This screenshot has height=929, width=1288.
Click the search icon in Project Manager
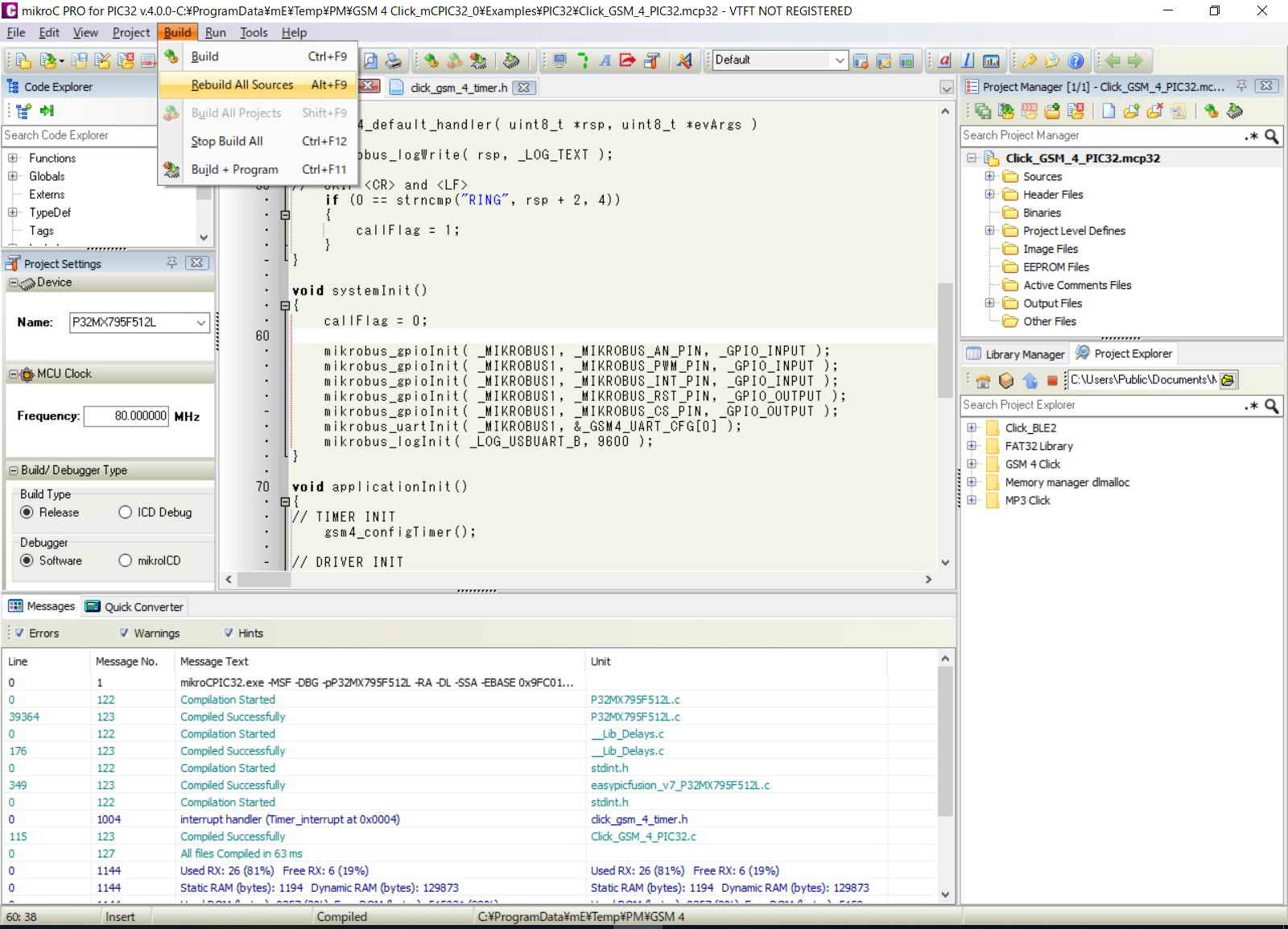[x=1272, y=136]
